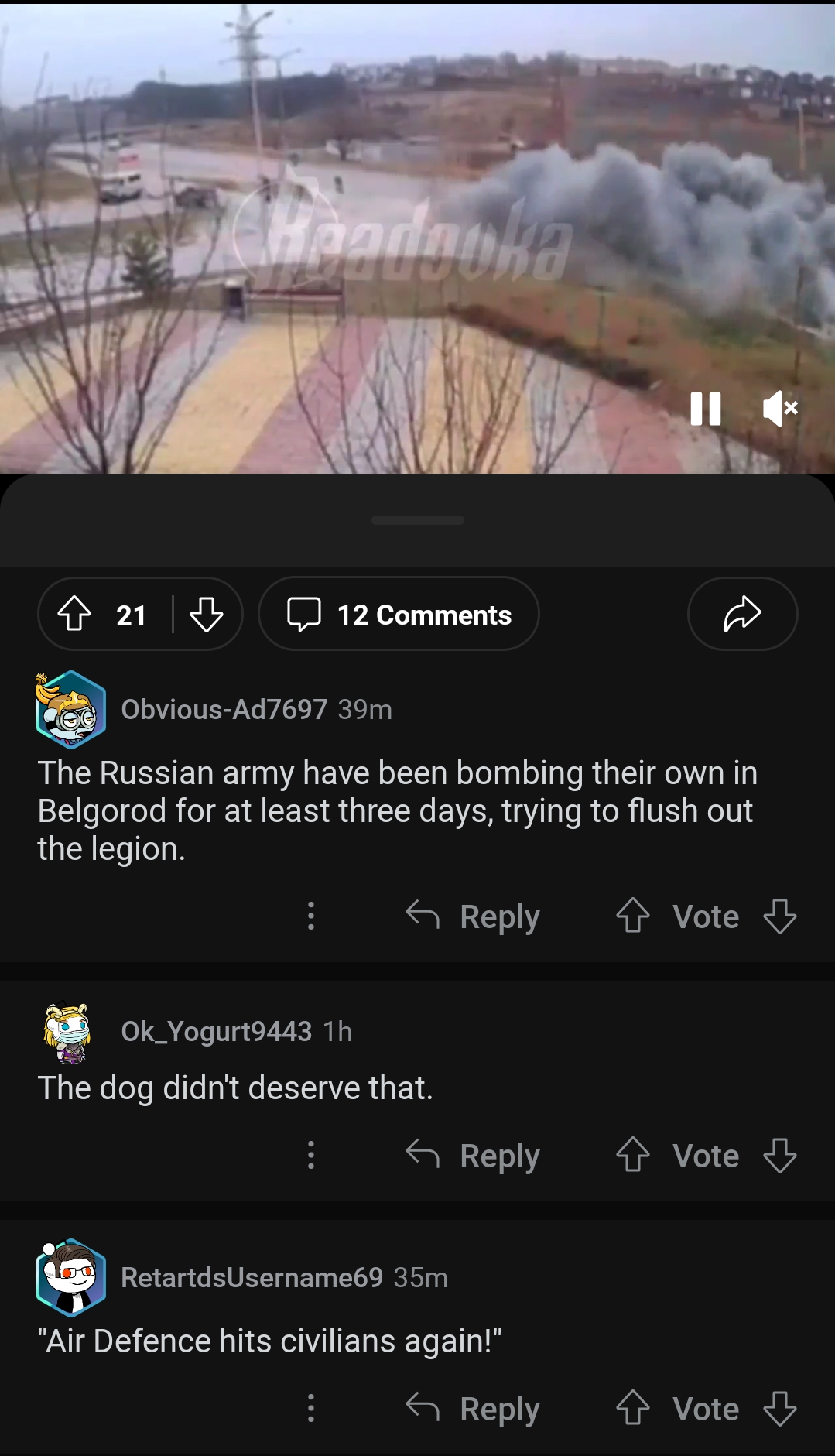Open Obvious-Ad7697 username link
This screenshot has height=1456, width=835.
(x=224, y=710)
